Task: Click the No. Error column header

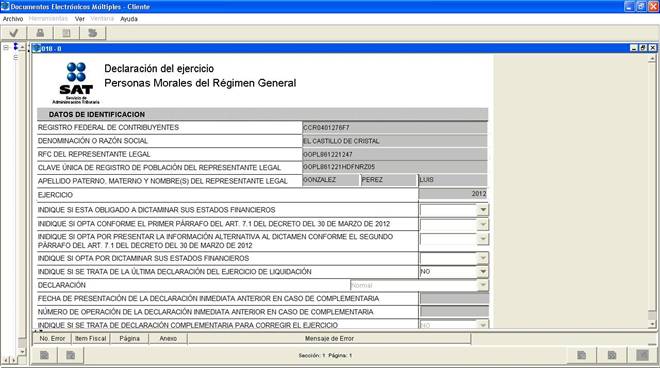Action: click(x=52, y=339)
